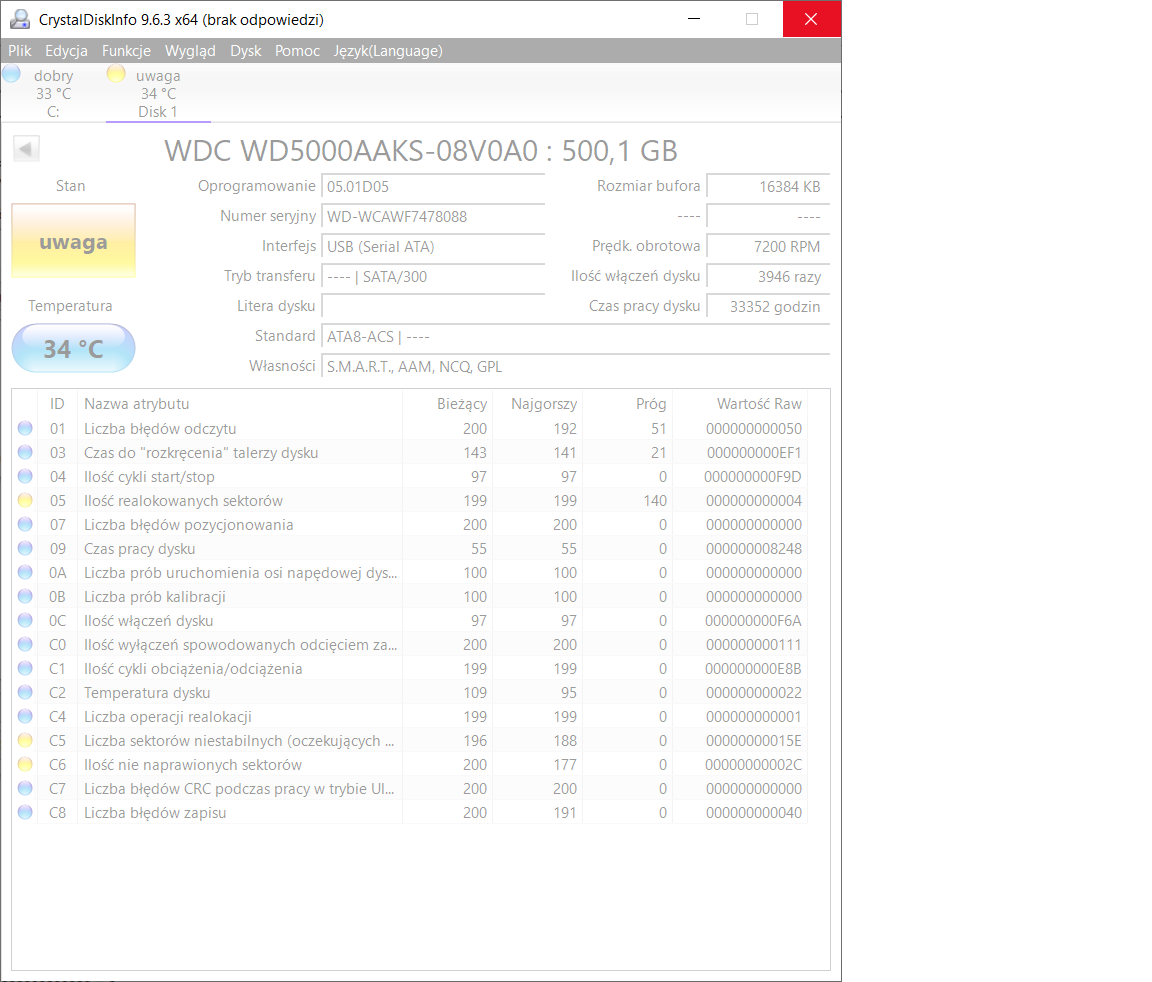Open the "Język(Language)" menu
The height and width of the screenshot is (982, 1152).
(x=389, y=51)
